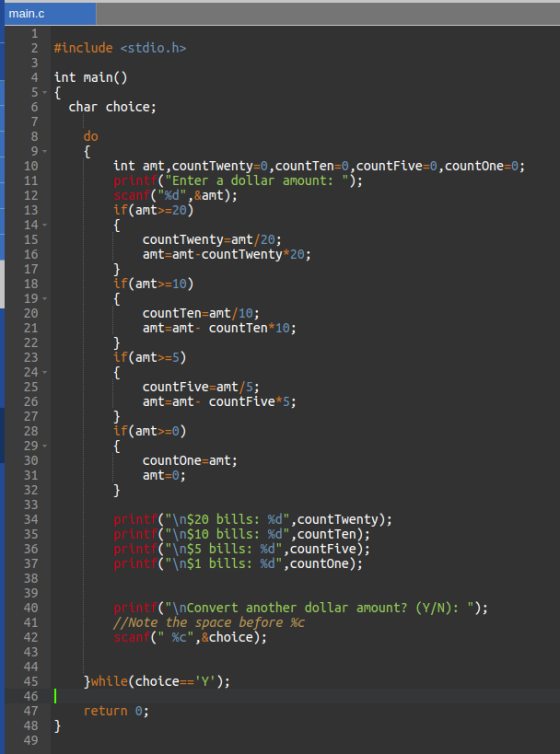Click the do keyword on line 8
560x754 pixels.
pyautogui.click(x=91, y=137)
